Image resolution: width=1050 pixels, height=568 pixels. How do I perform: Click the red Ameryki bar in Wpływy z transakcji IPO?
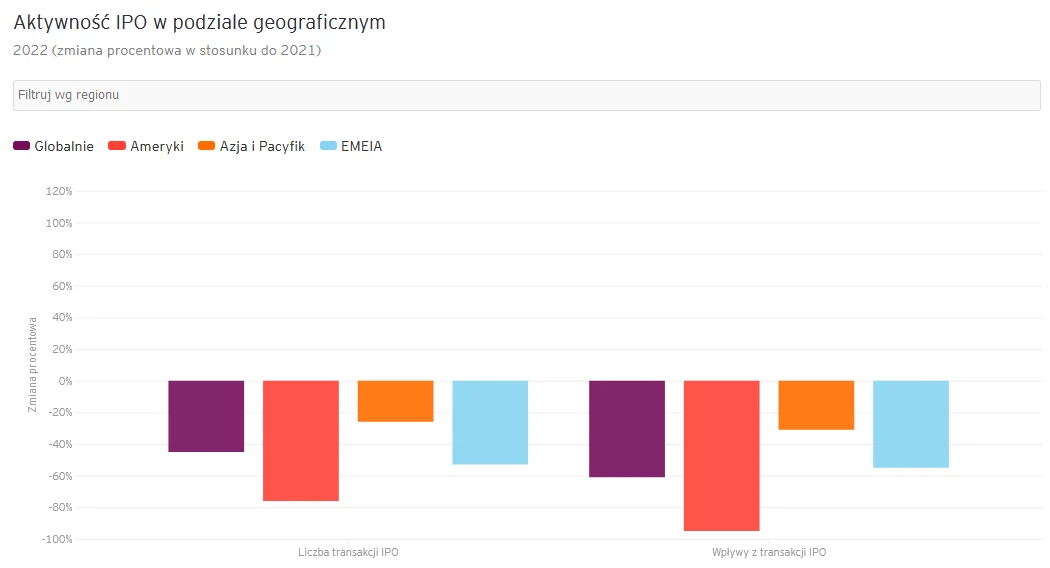[722, 455]
